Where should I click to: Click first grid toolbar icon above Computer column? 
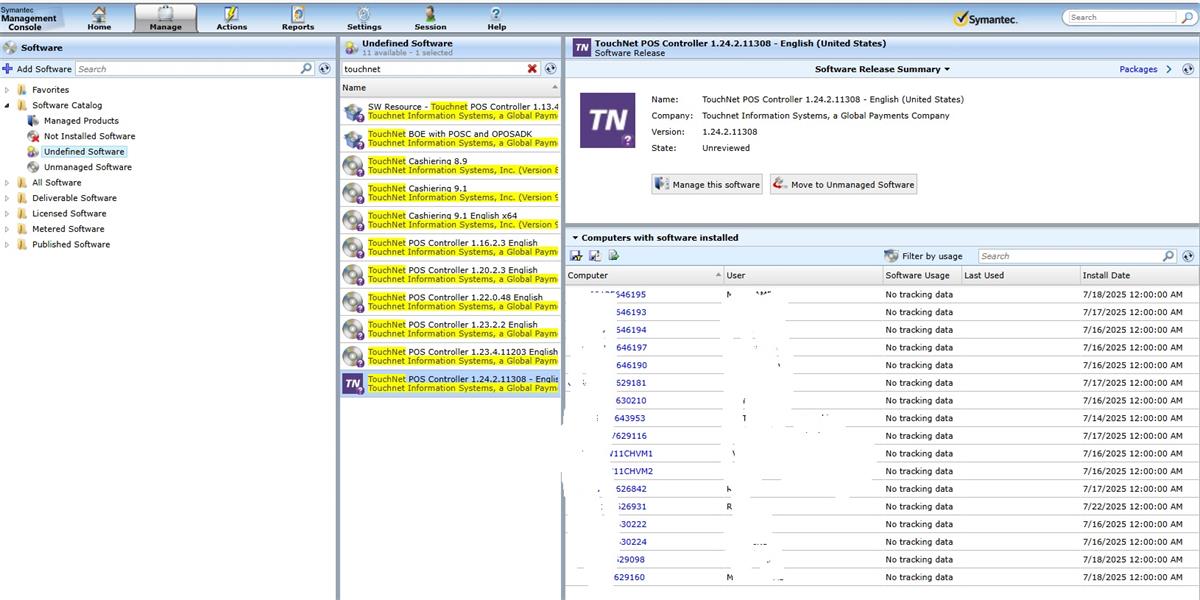pyautogui.click(x=576, y=256)
